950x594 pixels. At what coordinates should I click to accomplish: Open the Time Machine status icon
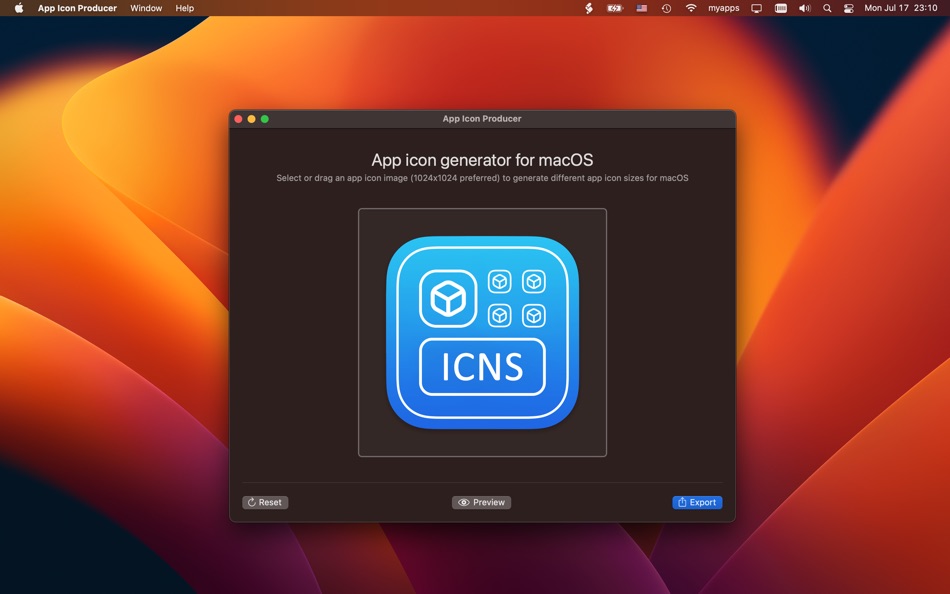[666, 8]
